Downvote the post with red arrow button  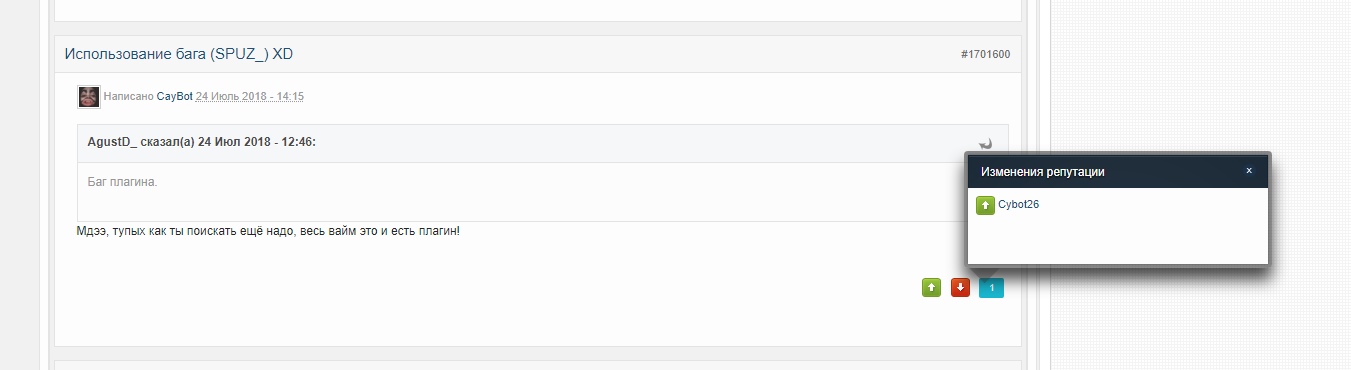(960, 288)
